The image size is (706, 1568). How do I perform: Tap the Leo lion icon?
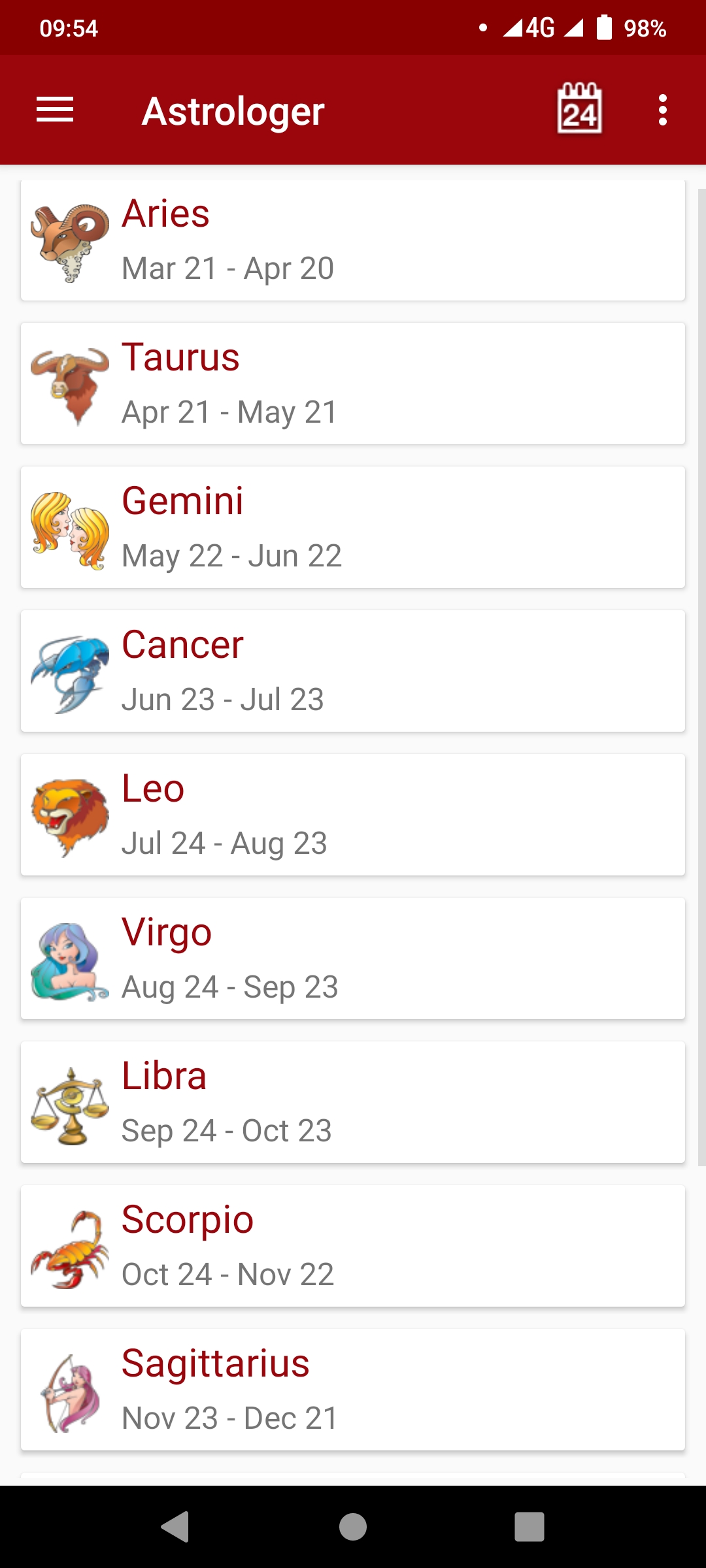click(x=70, y=817)
